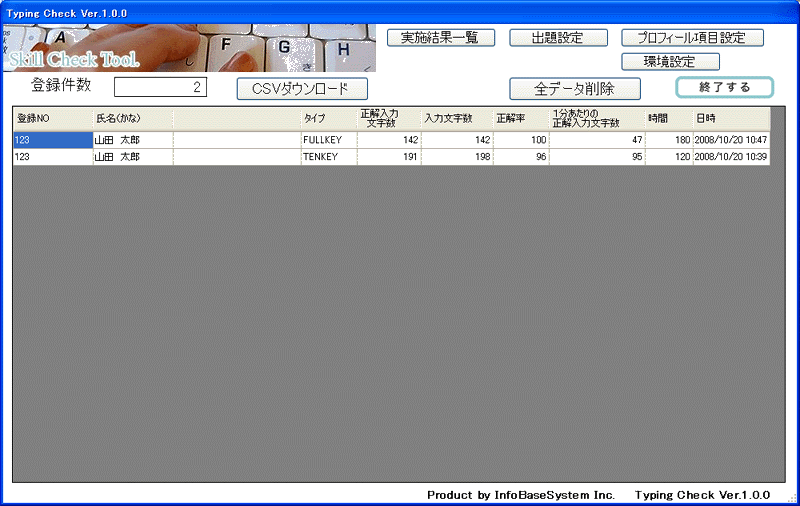Click the 登録件数 count field
Image resolution: width=800 pixels, height=506 pixels.
click(160, 87)
